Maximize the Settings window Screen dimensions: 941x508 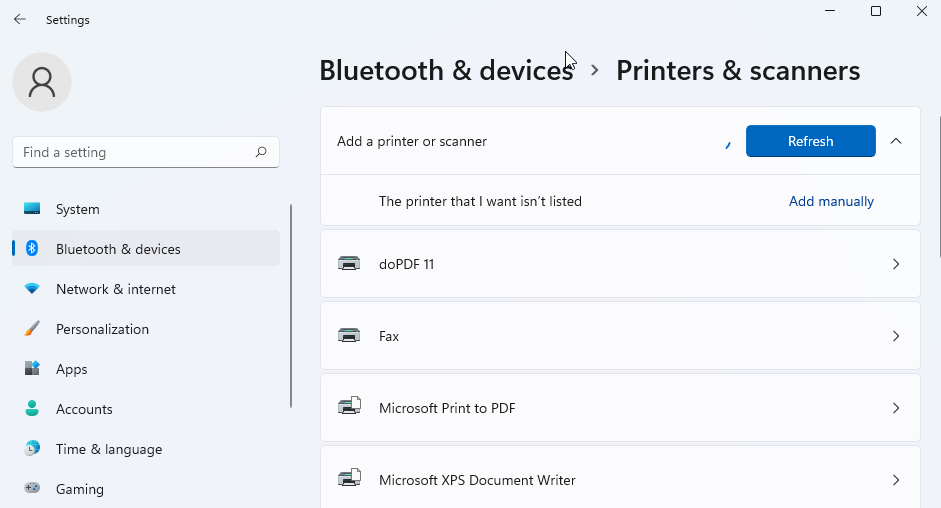pos(876,11)
